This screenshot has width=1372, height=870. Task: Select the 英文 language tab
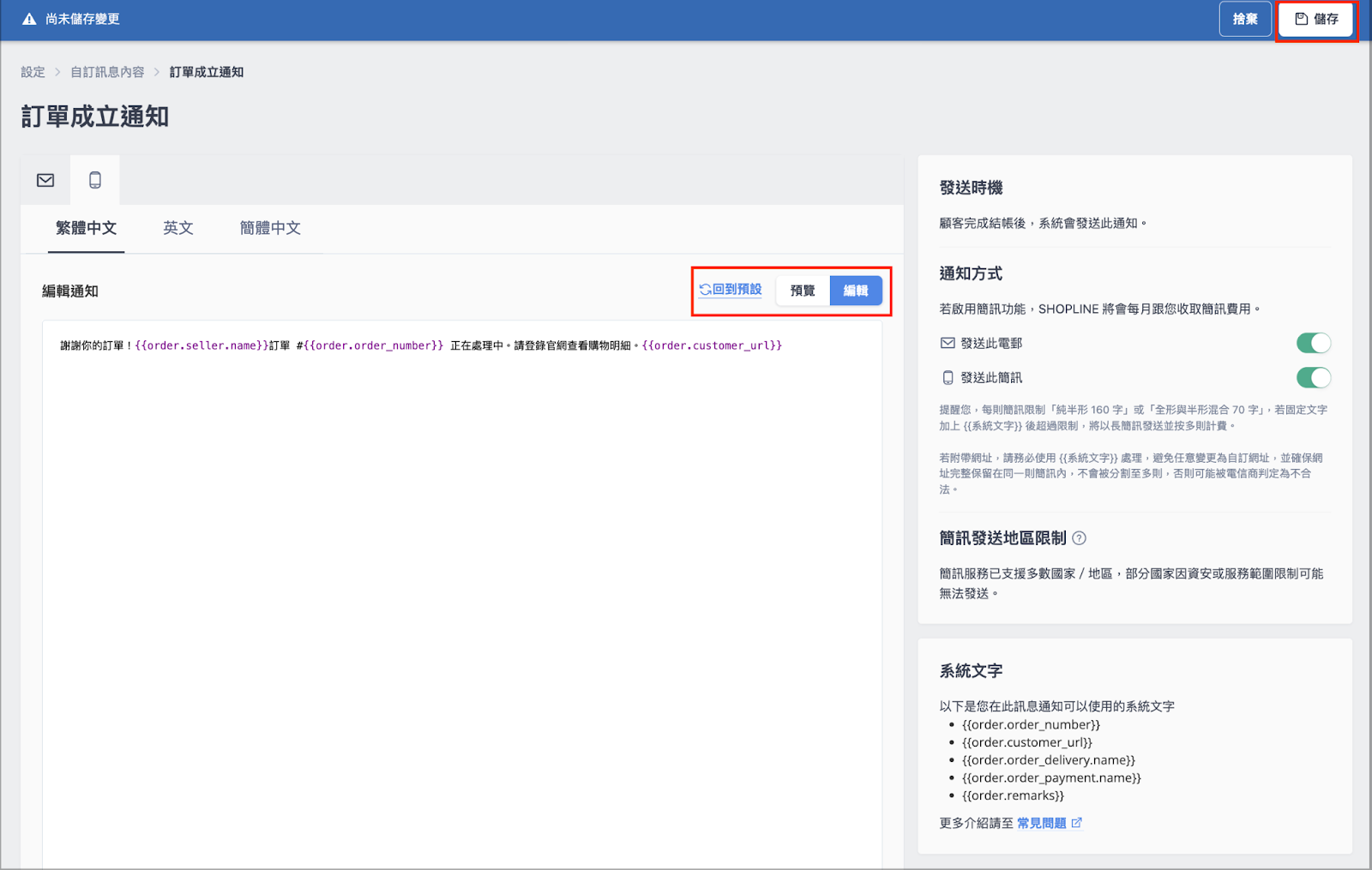point(178,228)
